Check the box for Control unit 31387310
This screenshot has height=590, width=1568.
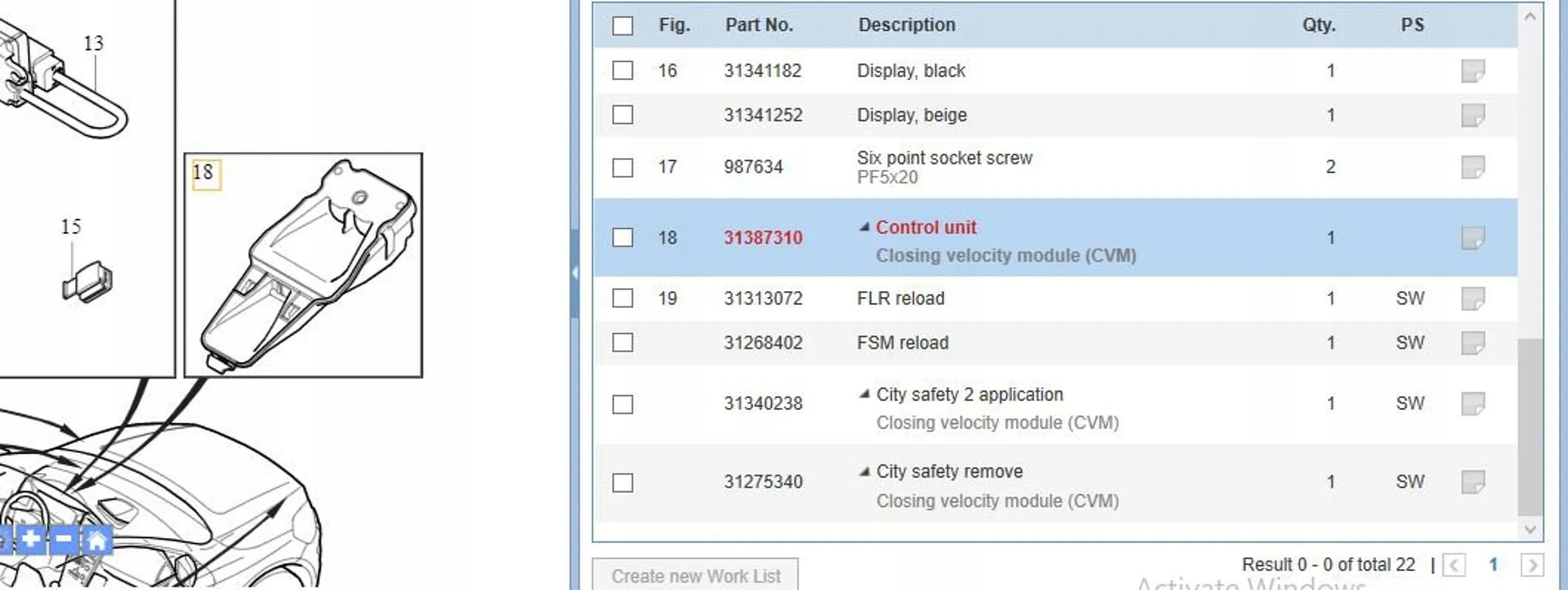tap(623, 238)
